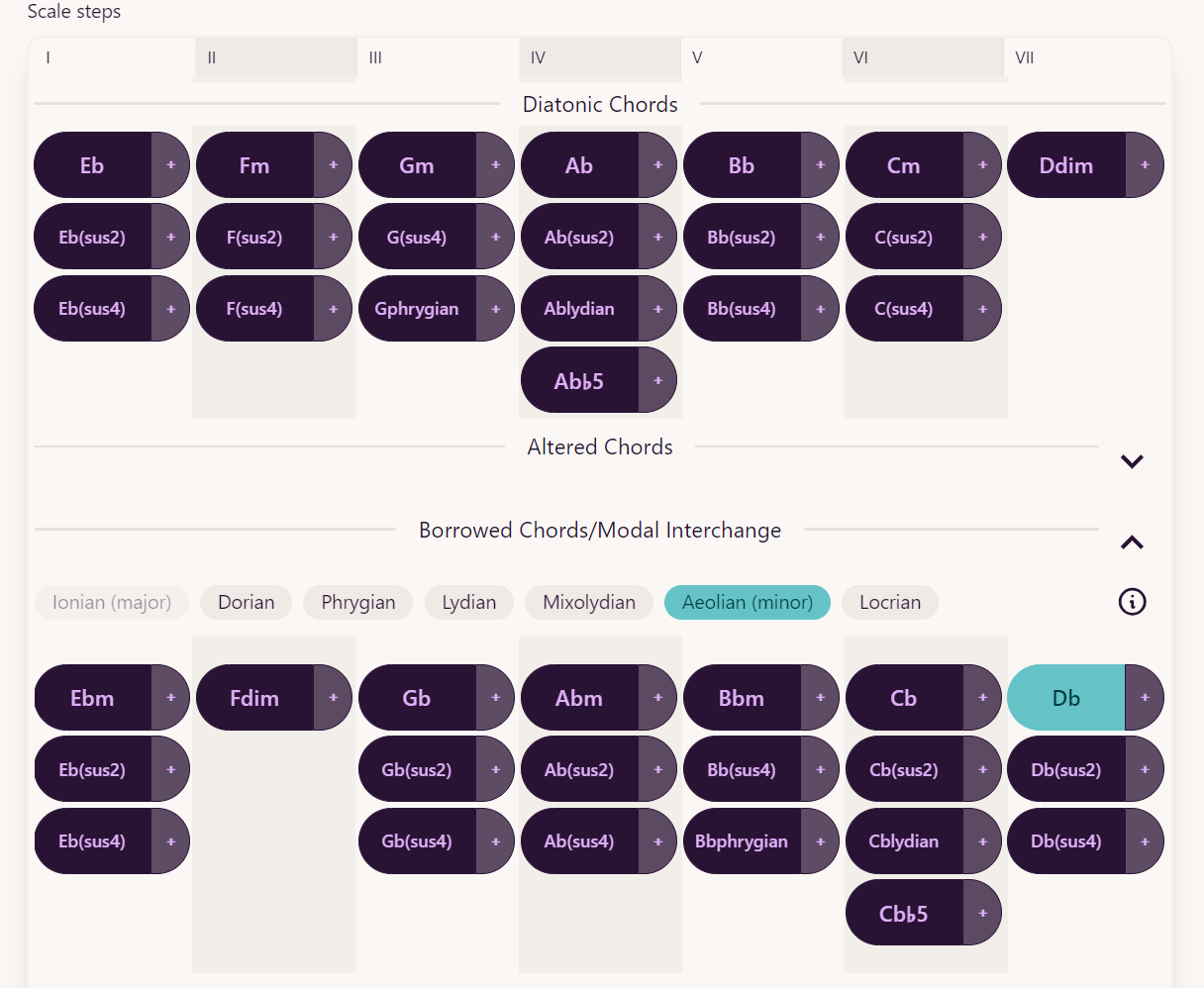Add Cb♭5 via its plus icon
The width and height of the screenshot is (1204, 988).
pyautogui.click(x=982, y=913)
